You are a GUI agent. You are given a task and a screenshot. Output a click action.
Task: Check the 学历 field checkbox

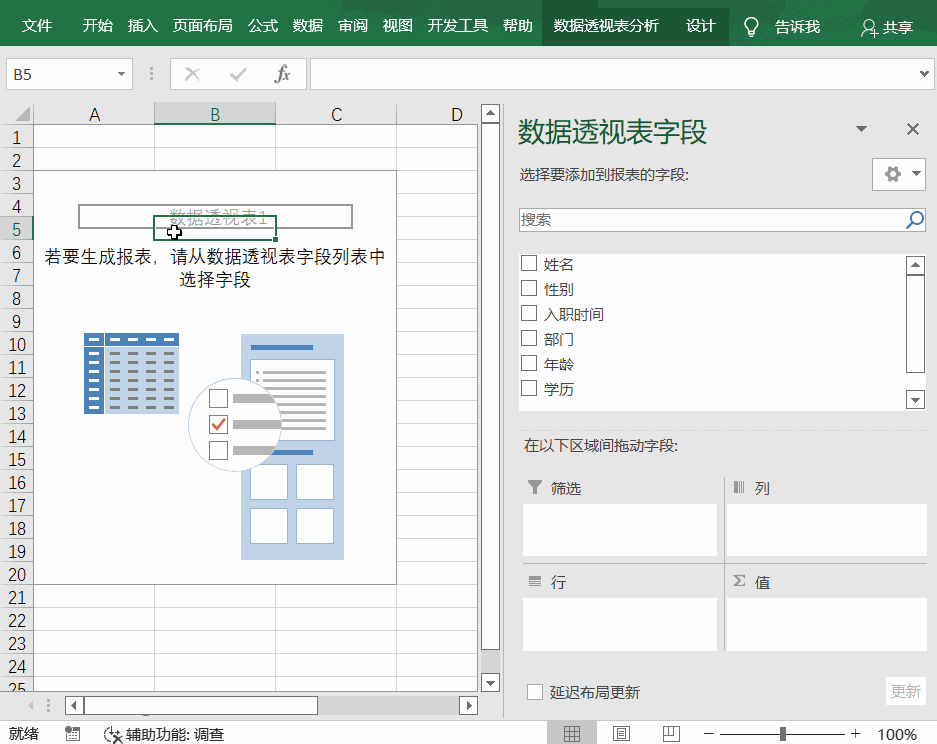point(529,388)
